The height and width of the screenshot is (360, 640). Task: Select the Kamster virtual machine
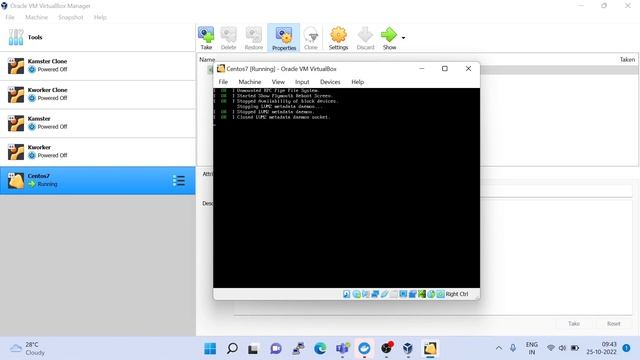98,123
